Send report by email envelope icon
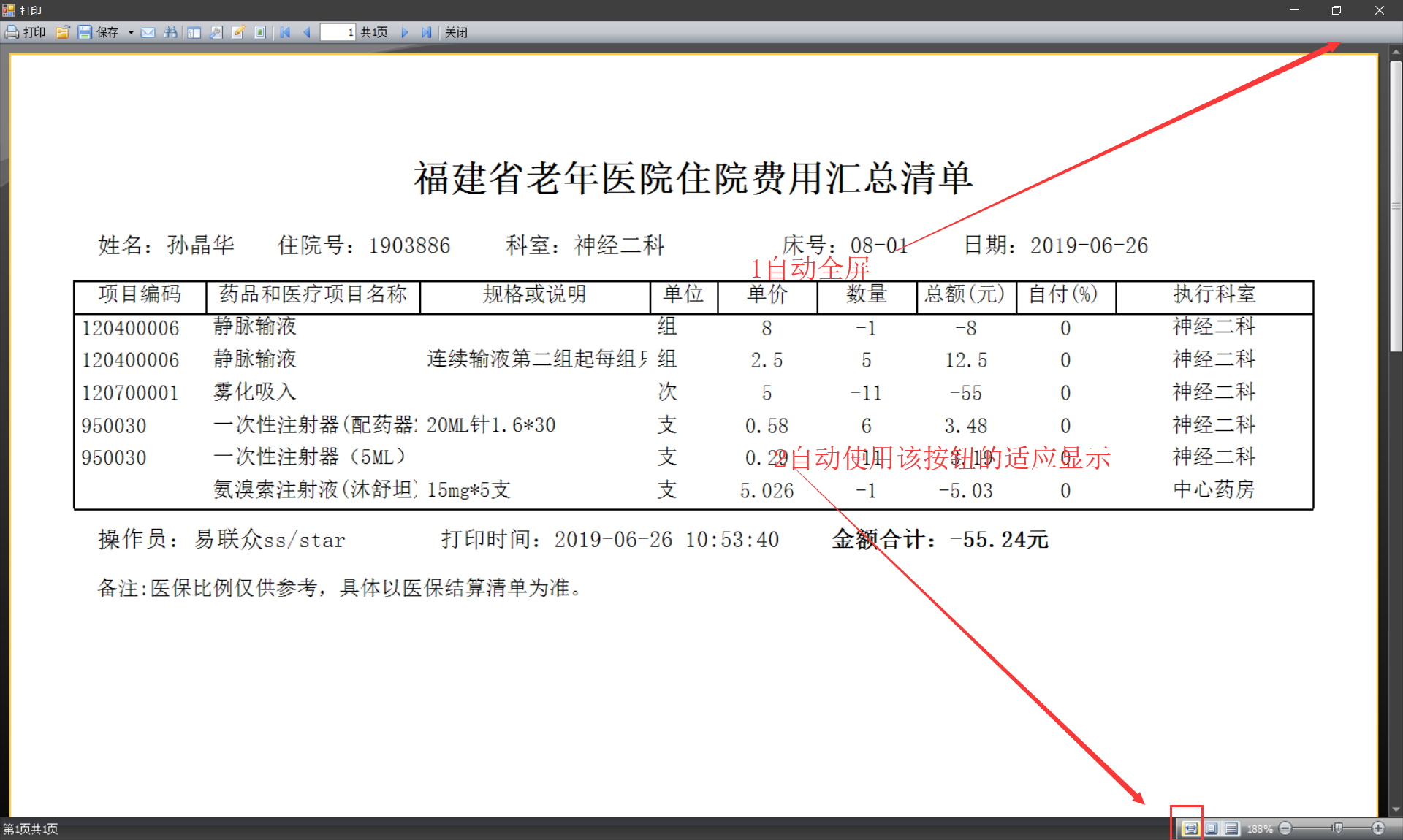Screen dimensions: 1403x840 click(x=148, y=32)
